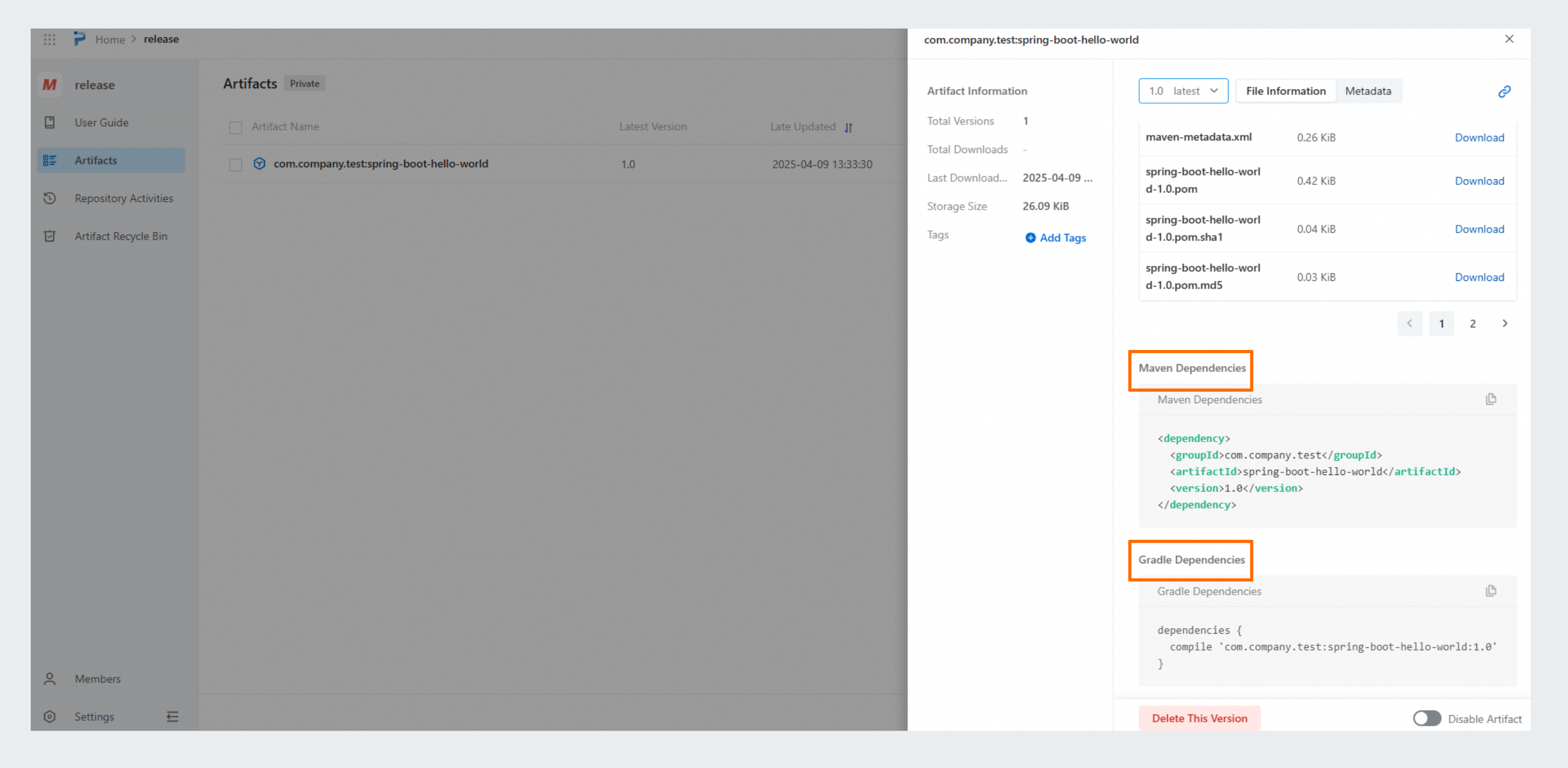Open Members in the sidebar

98,679
